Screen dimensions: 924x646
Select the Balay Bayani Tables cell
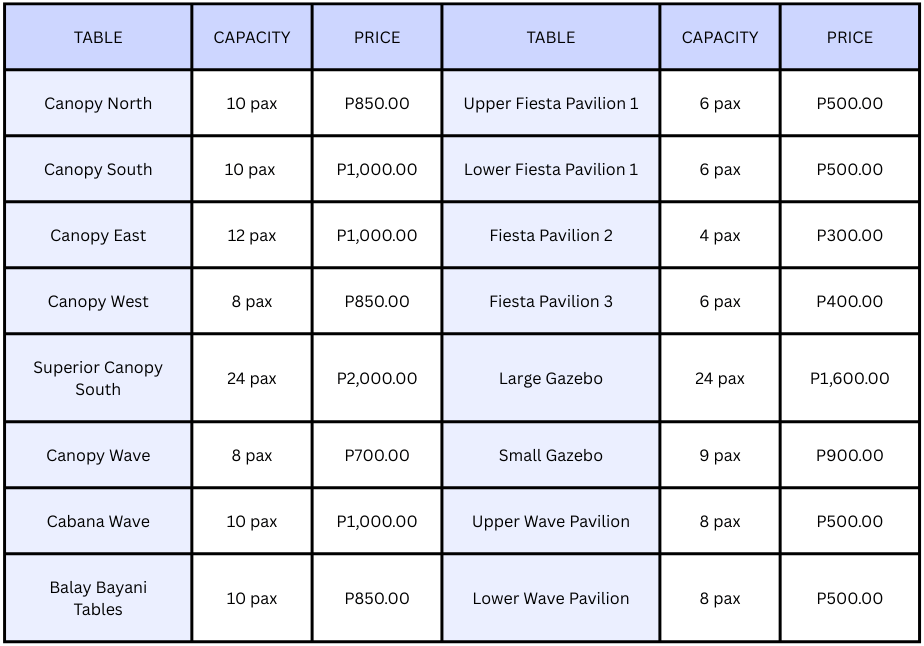(98, 598)
